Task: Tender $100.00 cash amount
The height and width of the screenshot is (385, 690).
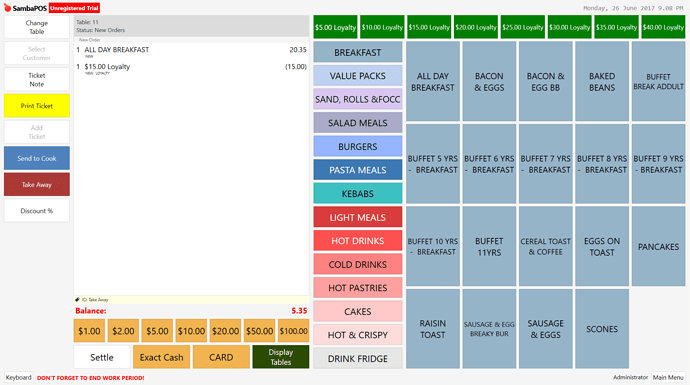Action: click(294, 331)
